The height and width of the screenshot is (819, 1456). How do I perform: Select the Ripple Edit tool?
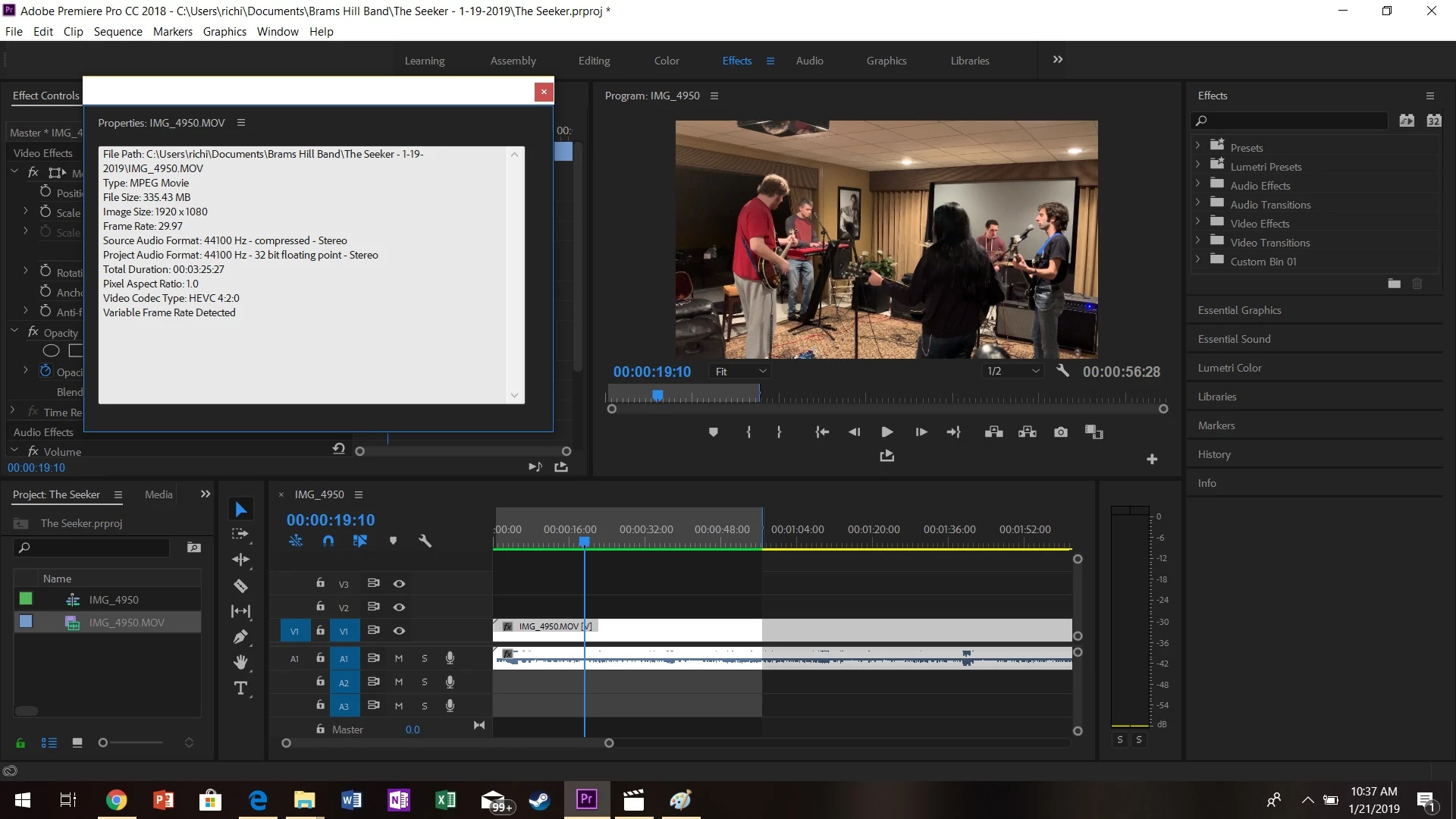click(240, 560)
